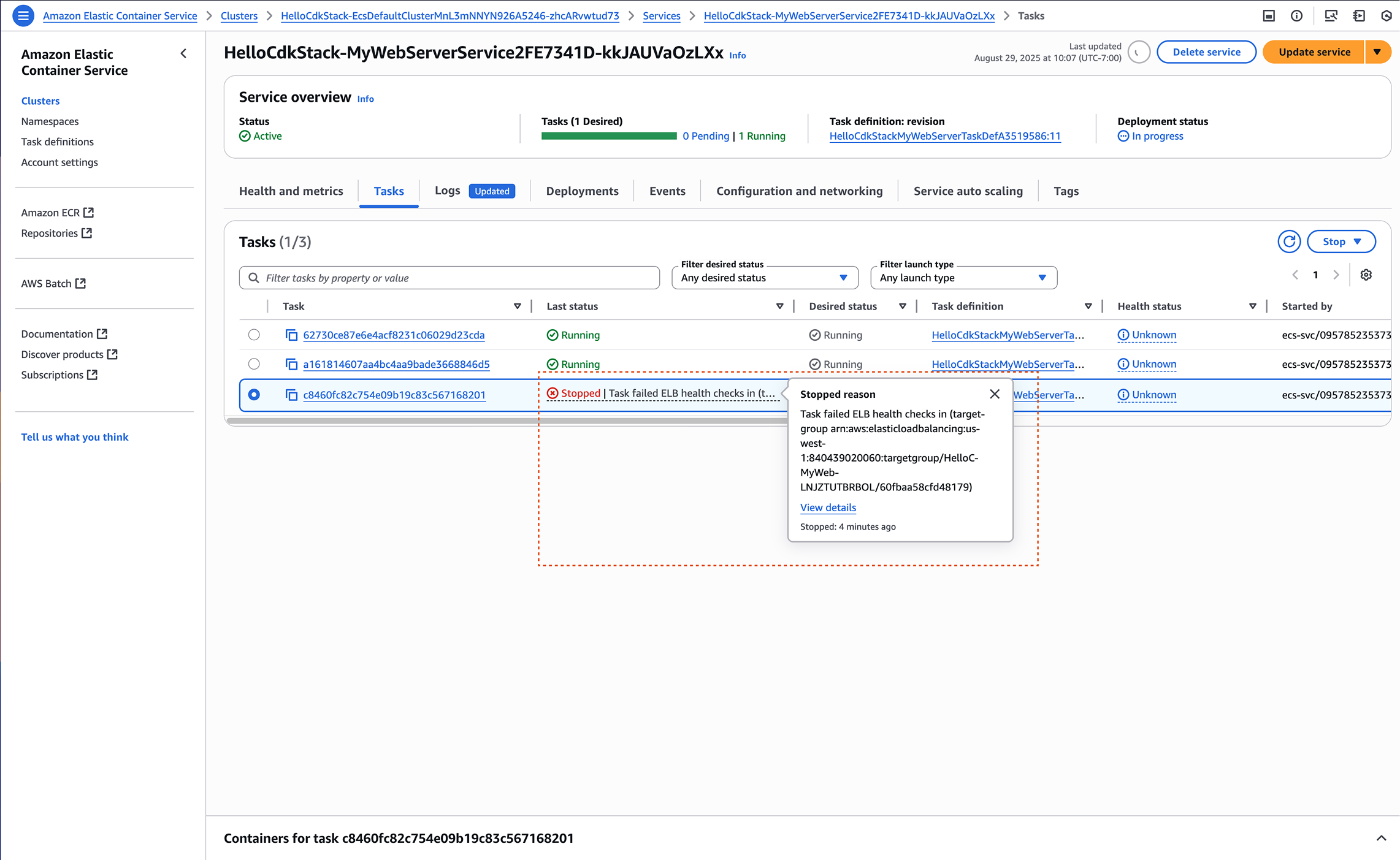This screenshot has width=1400, height=860.
Task: Open Namespaces in sidebar
Action: [x=50, y=121]
